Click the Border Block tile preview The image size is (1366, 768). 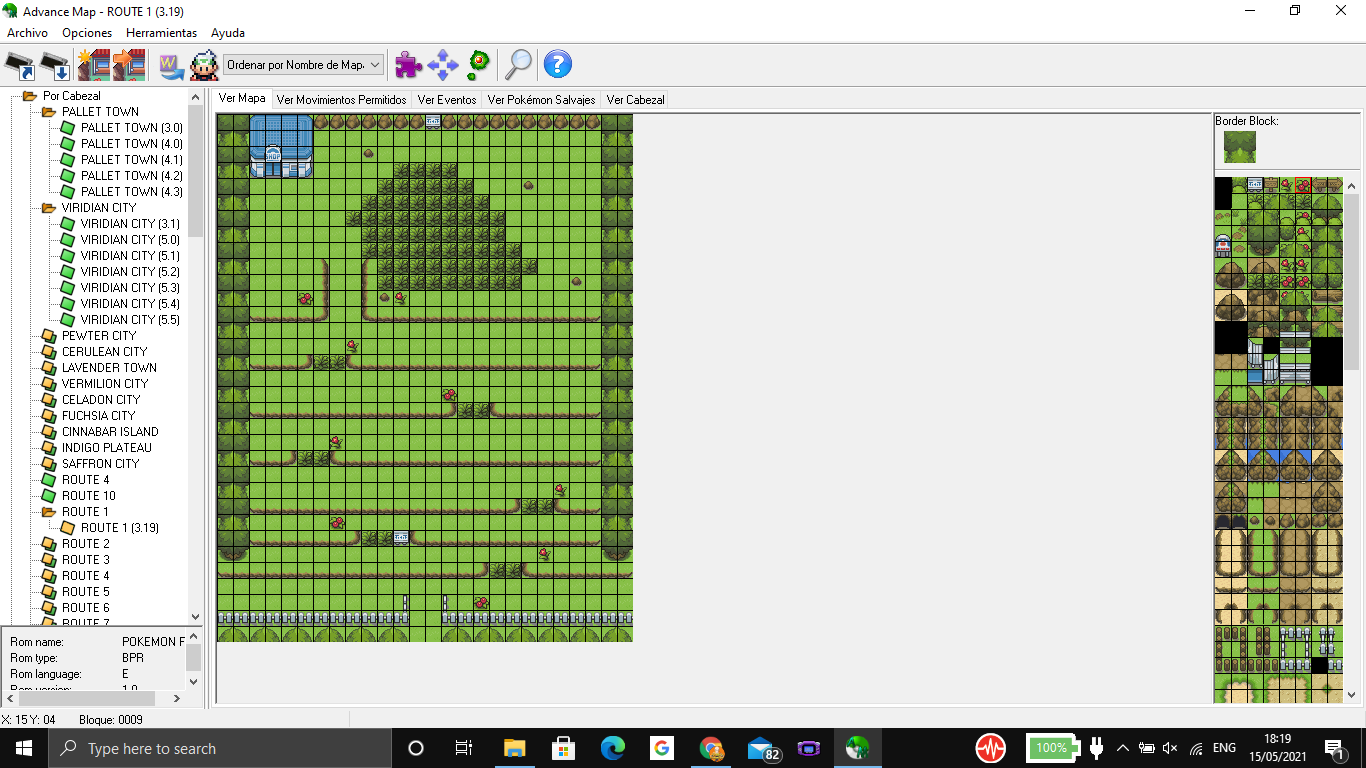click(x=1240, y=147)
